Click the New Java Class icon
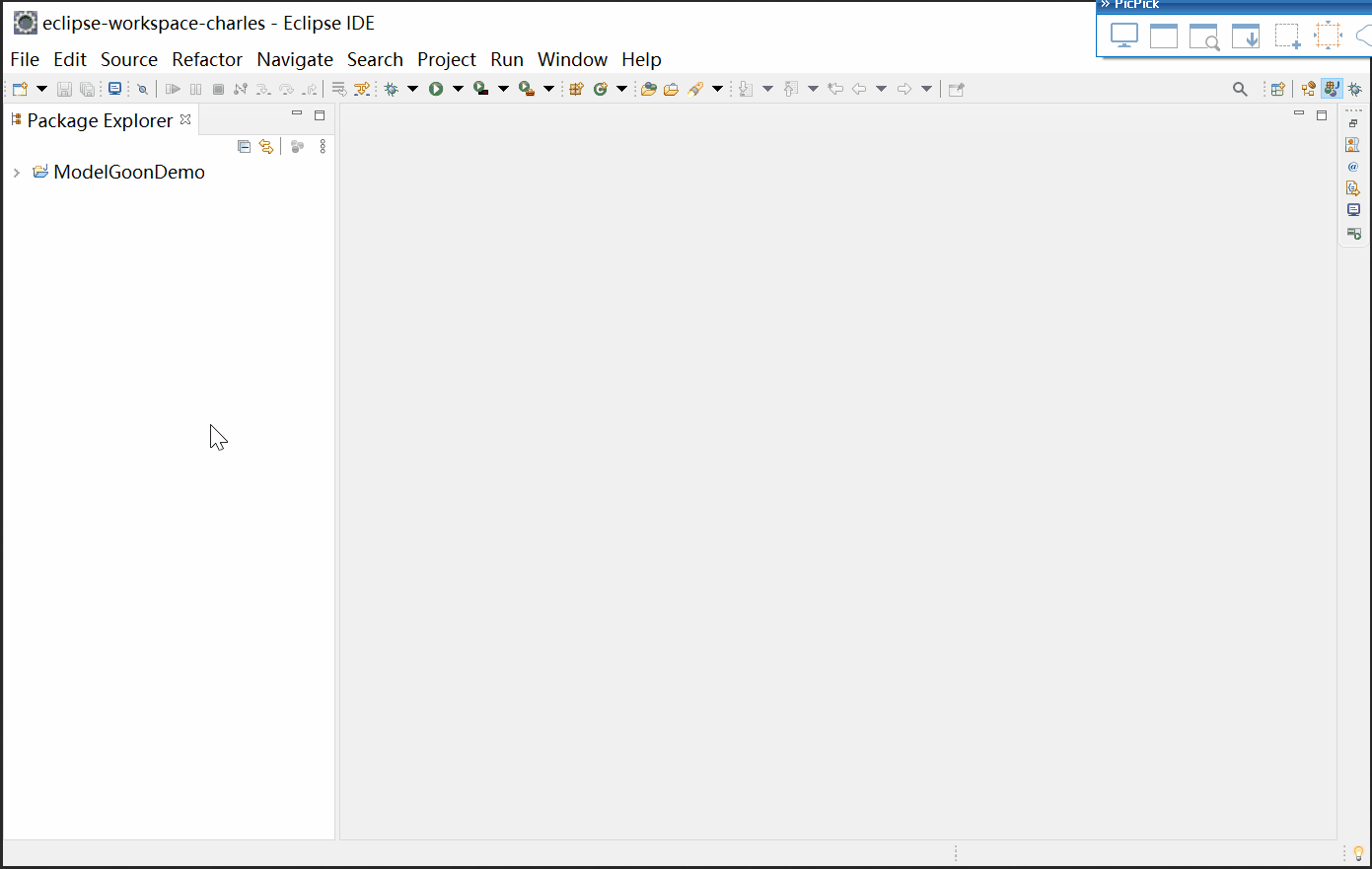 pyautogui.click(x=600, y=89)
